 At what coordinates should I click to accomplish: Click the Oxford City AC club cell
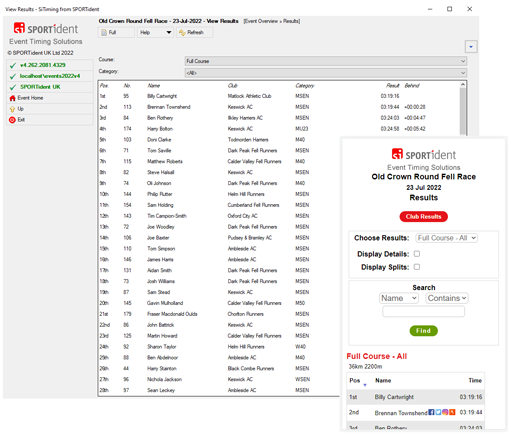click(242, 216)
